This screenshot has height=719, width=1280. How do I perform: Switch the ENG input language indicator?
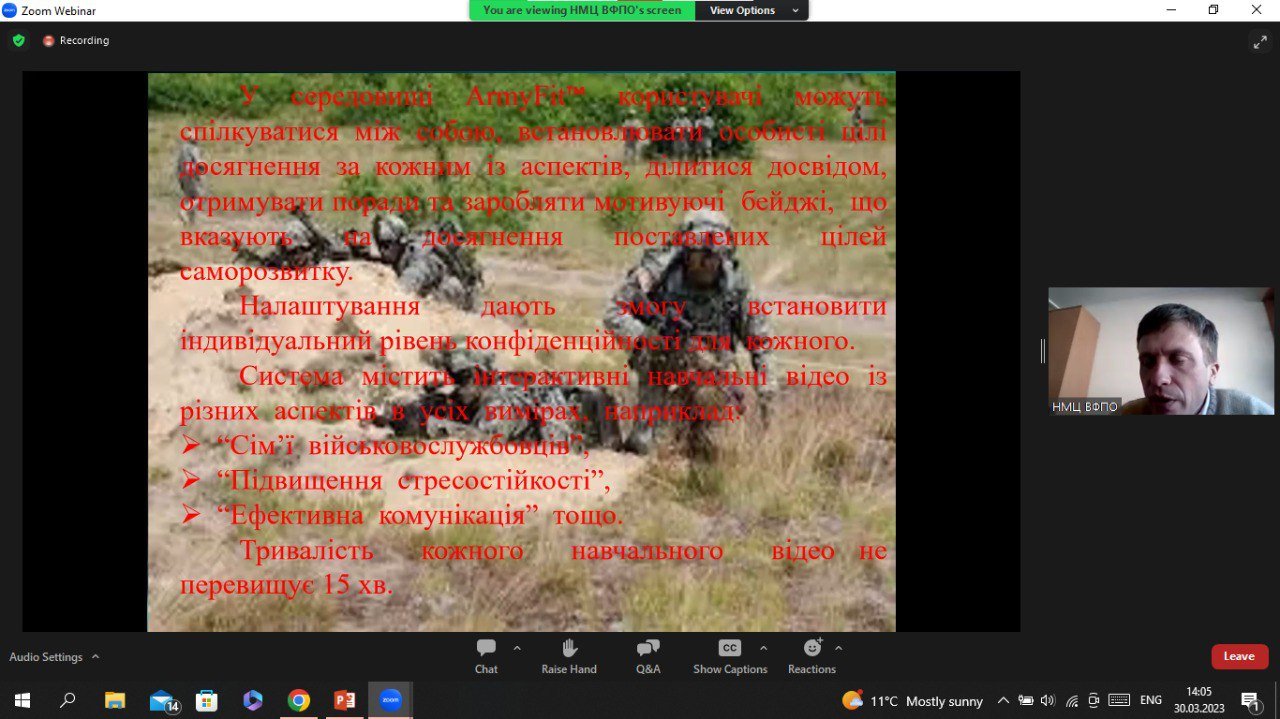(1151, 700)
